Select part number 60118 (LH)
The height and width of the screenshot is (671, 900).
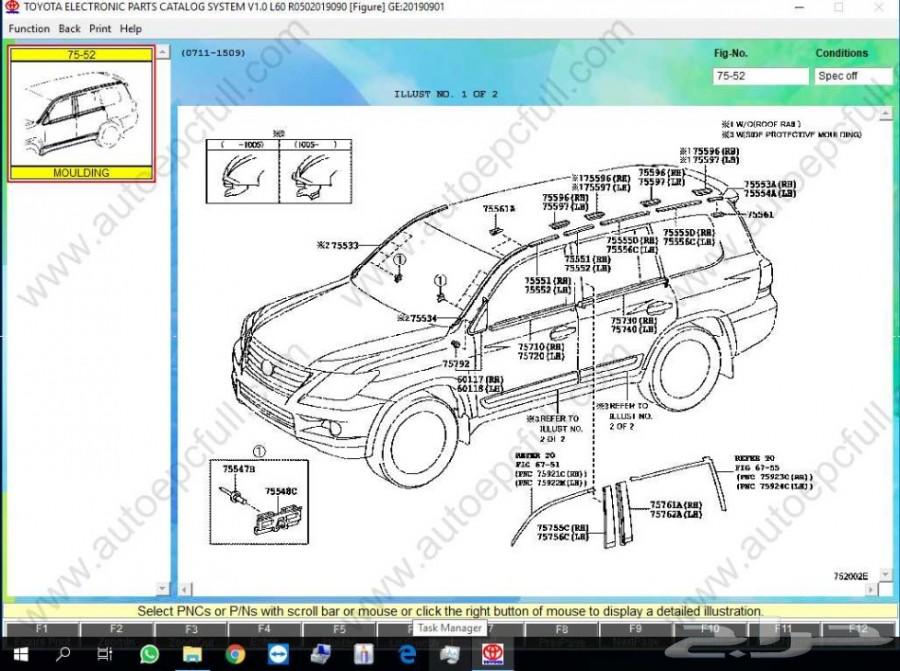pyautogui.click(x=480, y=389)
